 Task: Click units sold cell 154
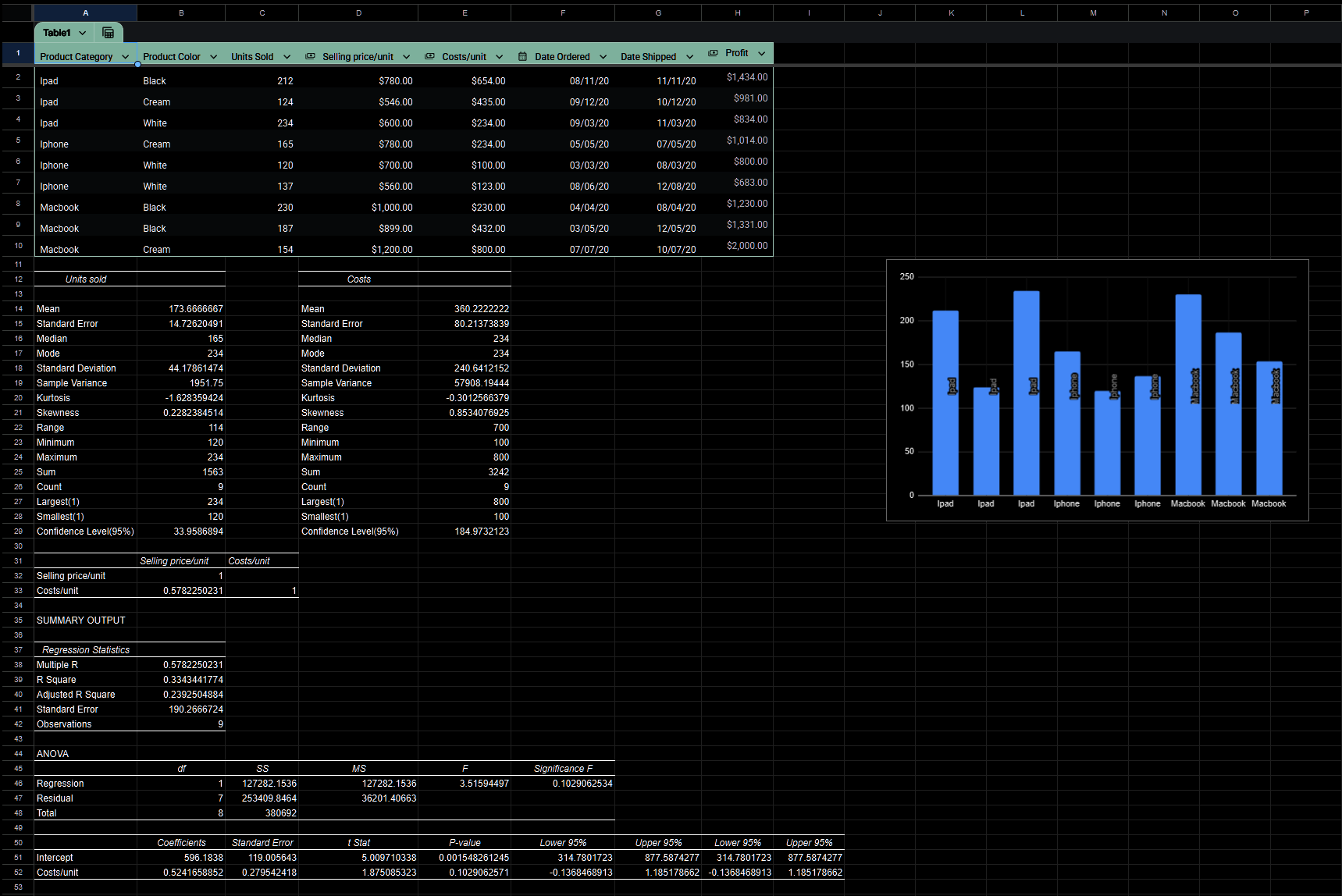[285, 250]
